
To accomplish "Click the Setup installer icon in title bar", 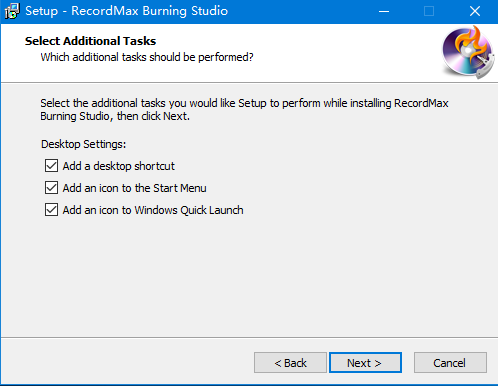I will (x=12, y=11).
